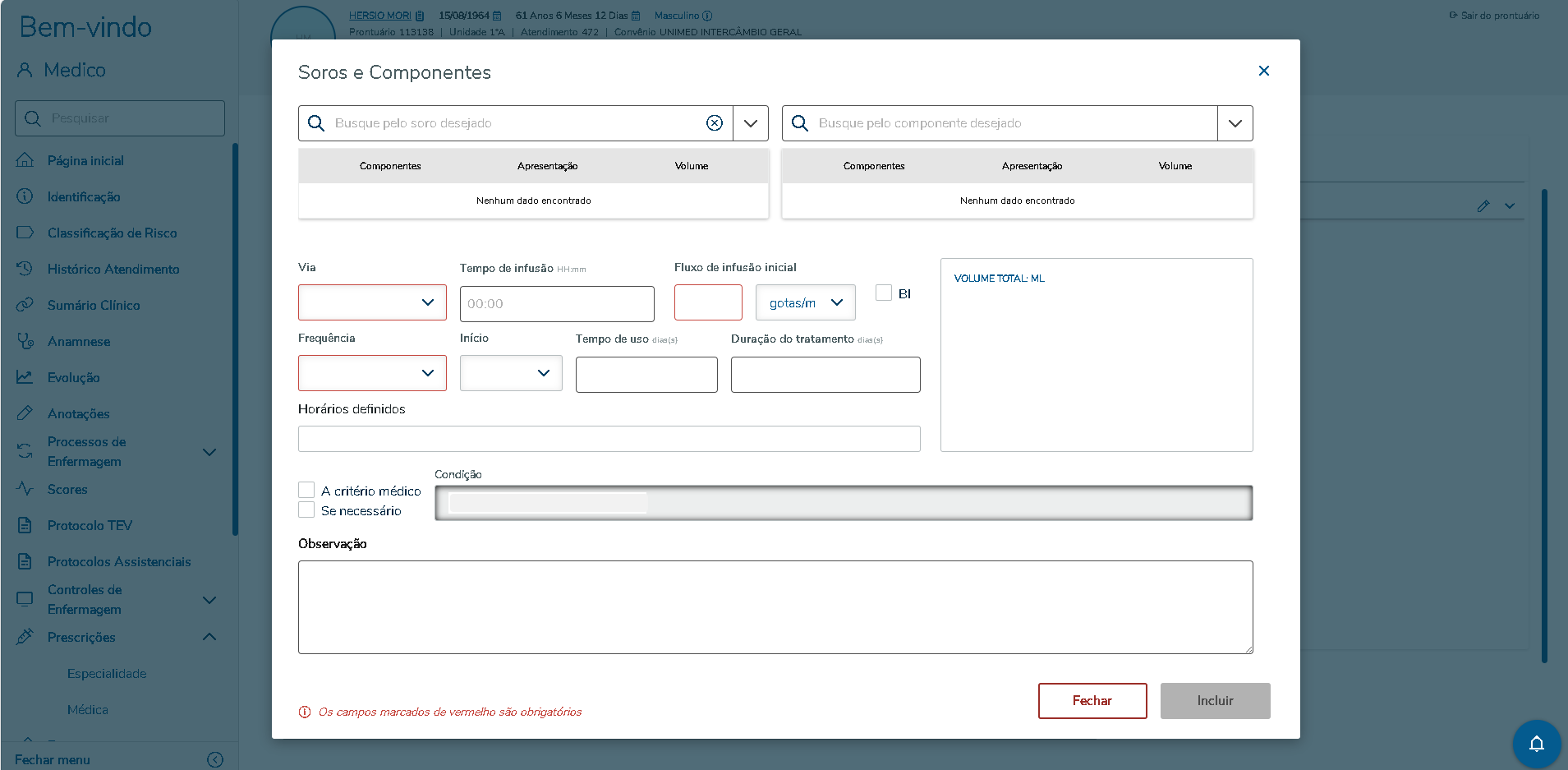Enable the BI checkbox
1568x770 pixels.
point(884,293)
